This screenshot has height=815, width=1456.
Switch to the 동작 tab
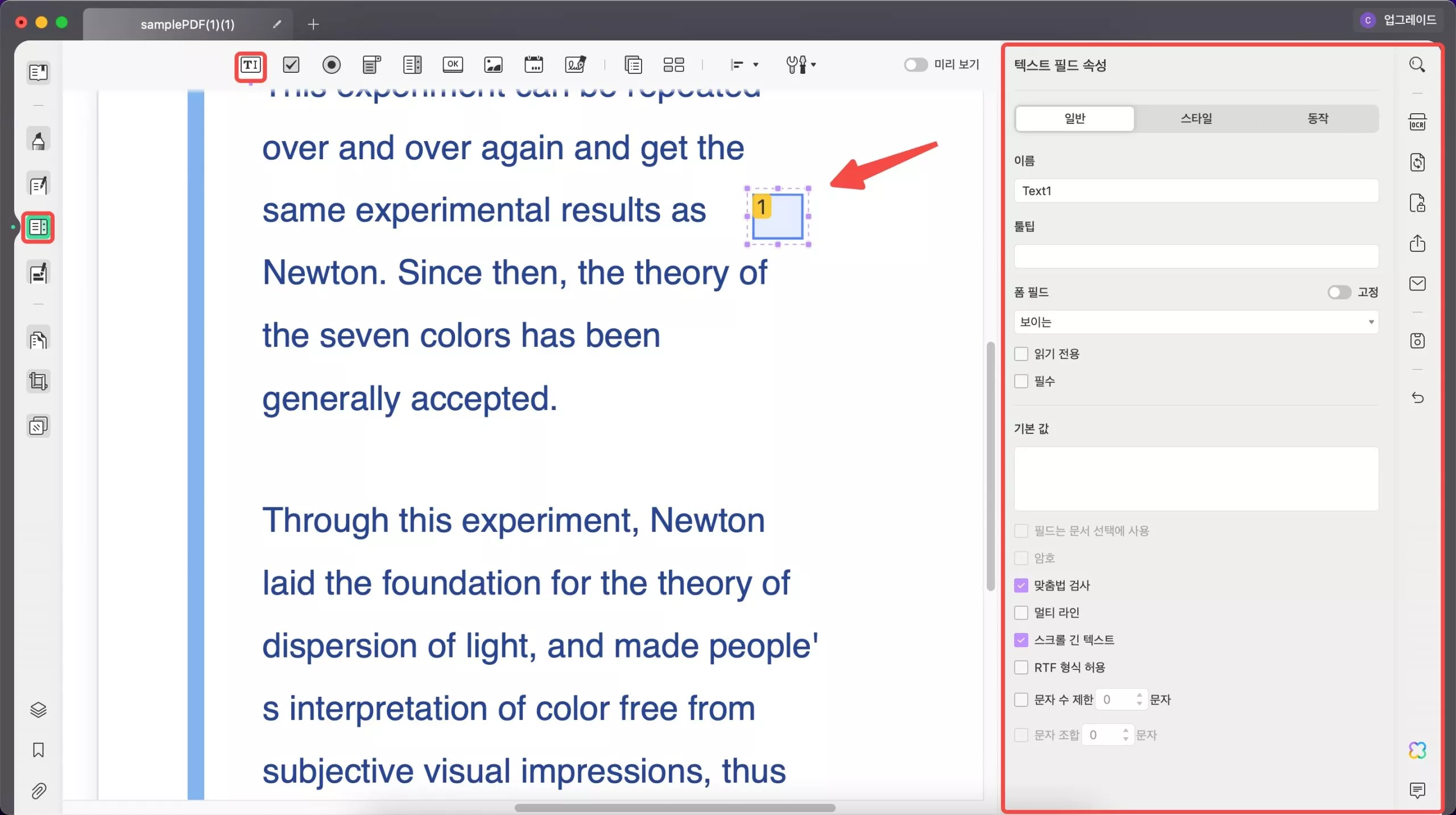point(1318,118)
